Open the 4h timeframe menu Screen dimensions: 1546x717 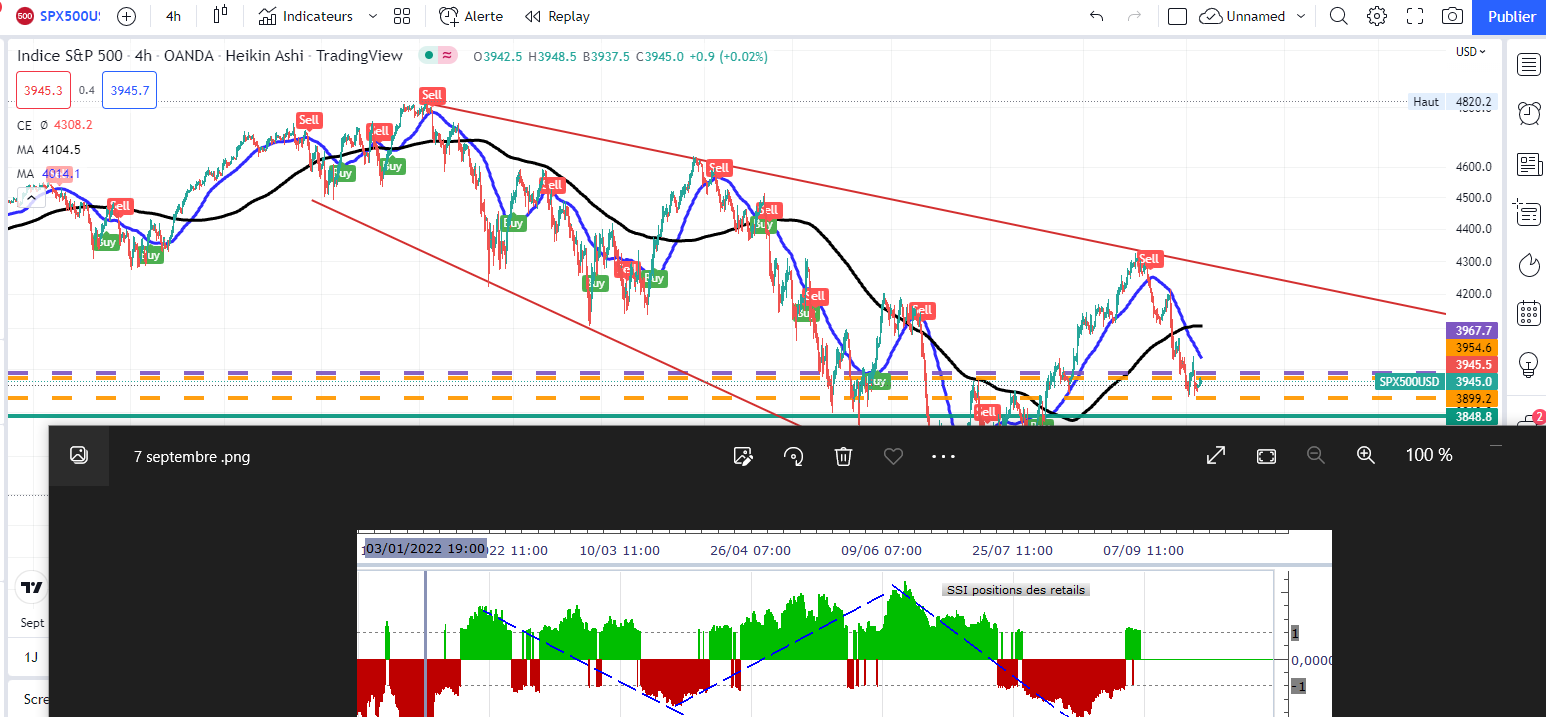click(173, 16)
